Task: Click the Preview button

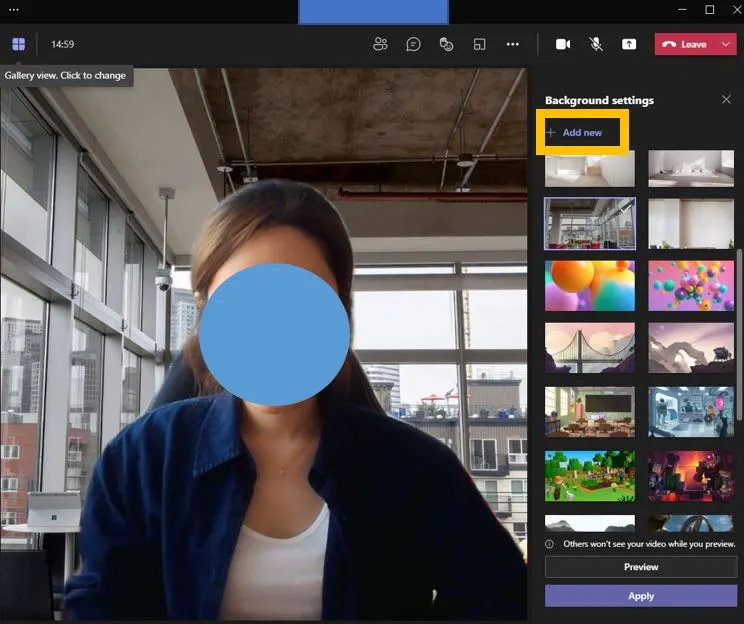Action: coord(641,567)
